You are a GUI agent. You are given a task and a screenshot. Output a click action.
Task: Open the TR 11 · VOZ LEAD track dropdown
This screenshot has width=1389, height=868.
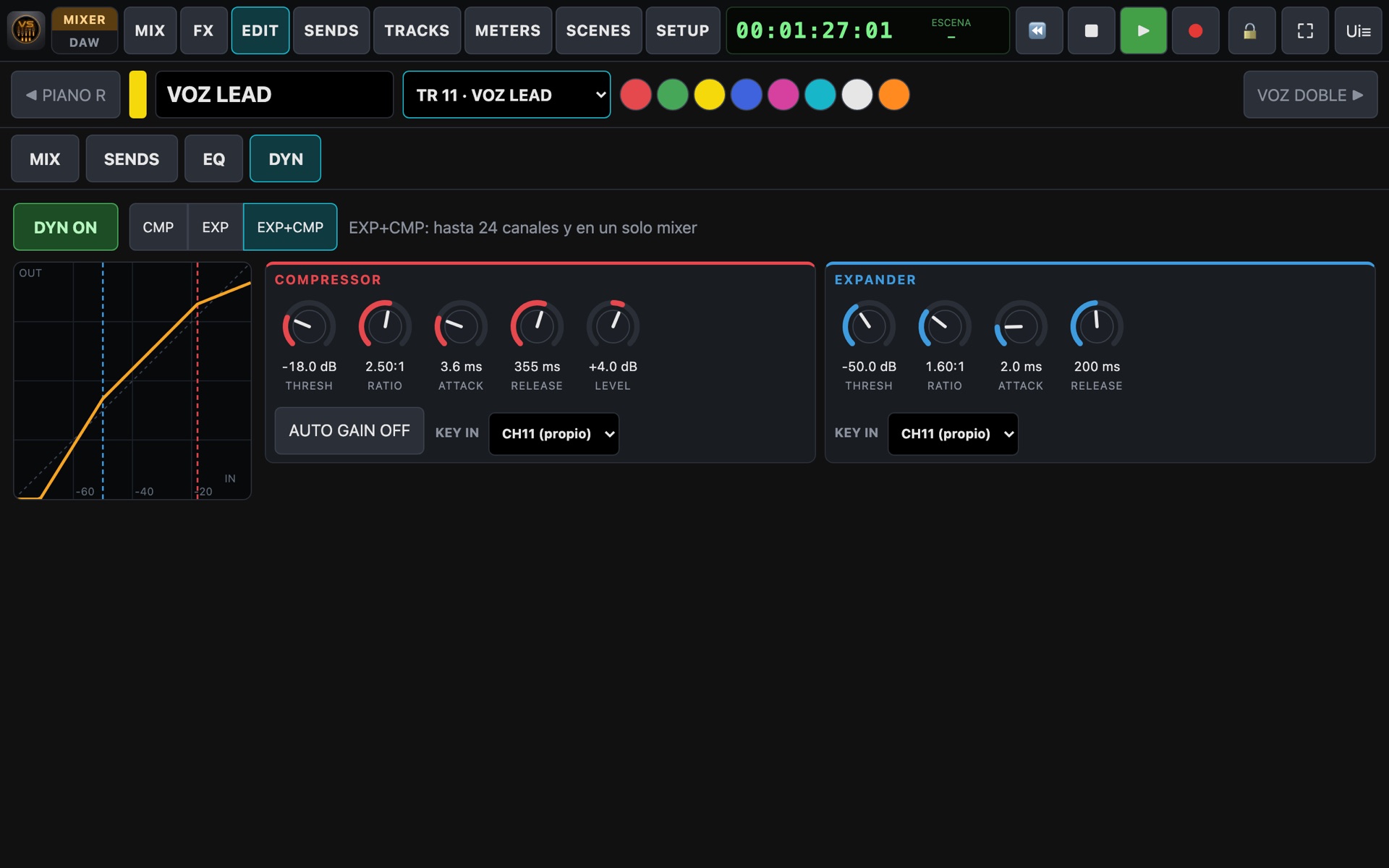pyautogui.click(x=506, y=95)
